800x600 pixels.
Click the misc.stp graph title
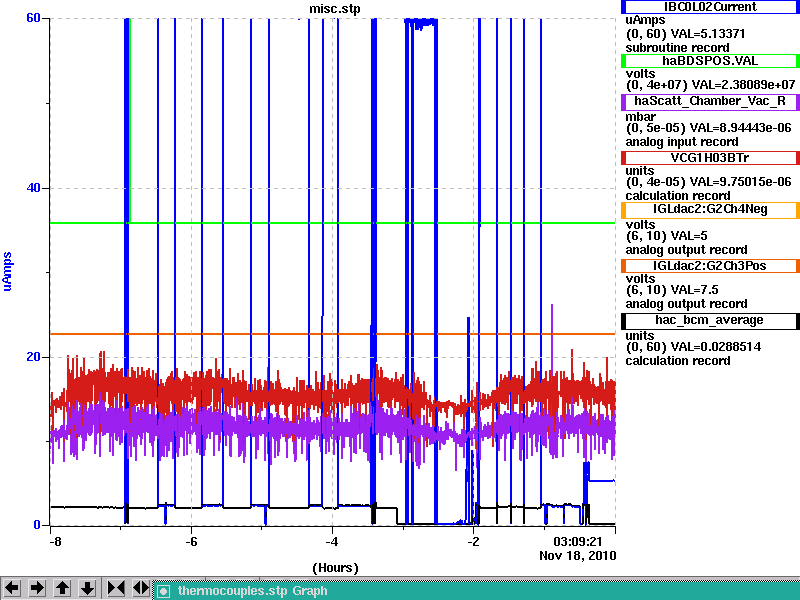[x=335, y=9]
